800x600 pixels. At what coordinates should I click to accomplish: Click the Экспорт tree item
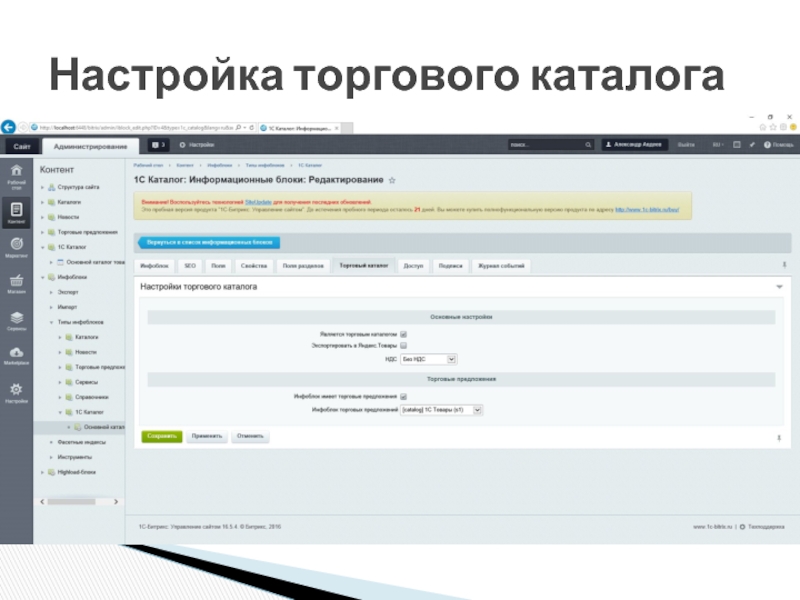pos(68,292)
